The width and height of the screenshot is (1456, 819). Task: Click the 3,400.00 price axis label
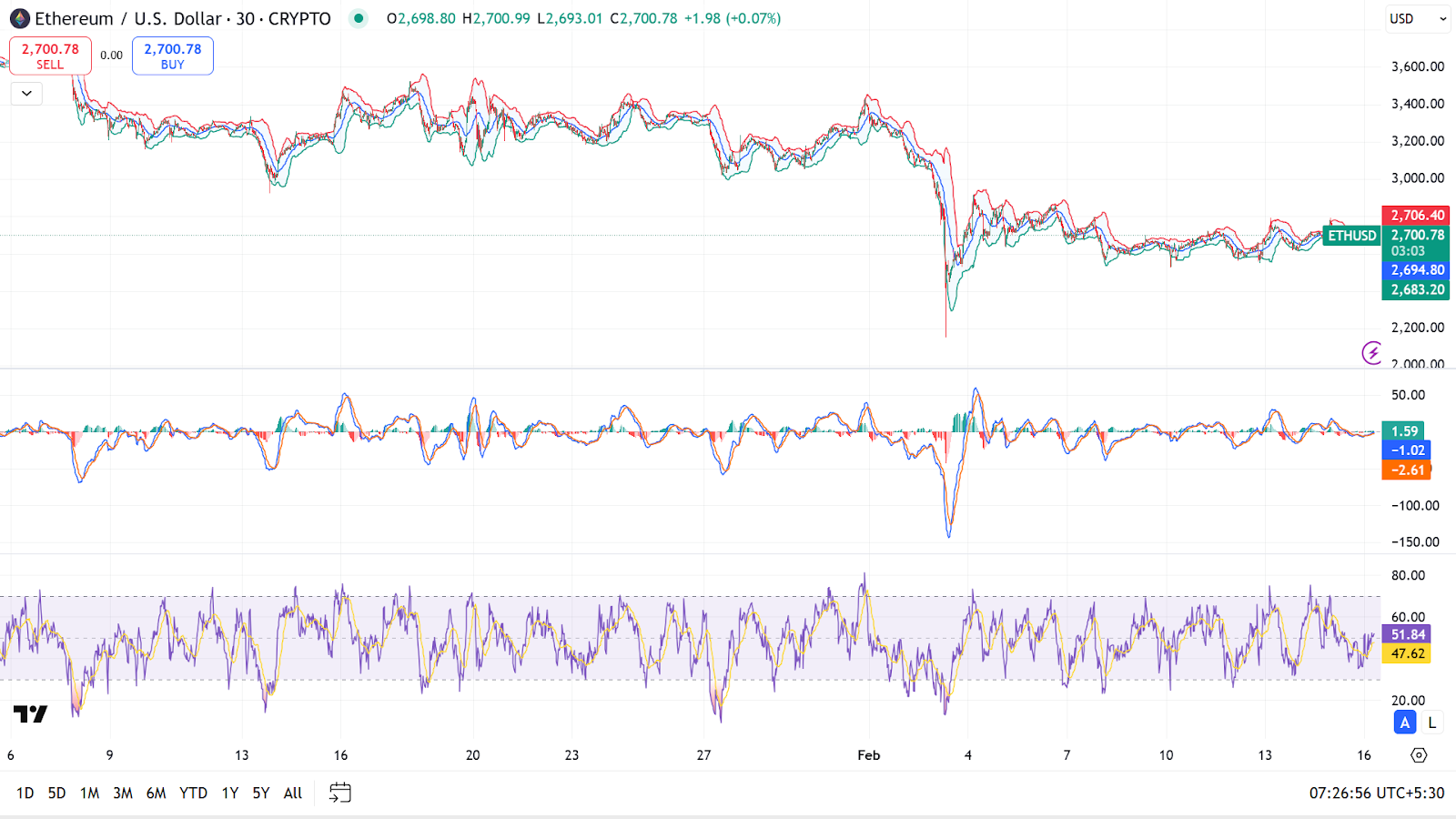click(x=1418, y=104)
